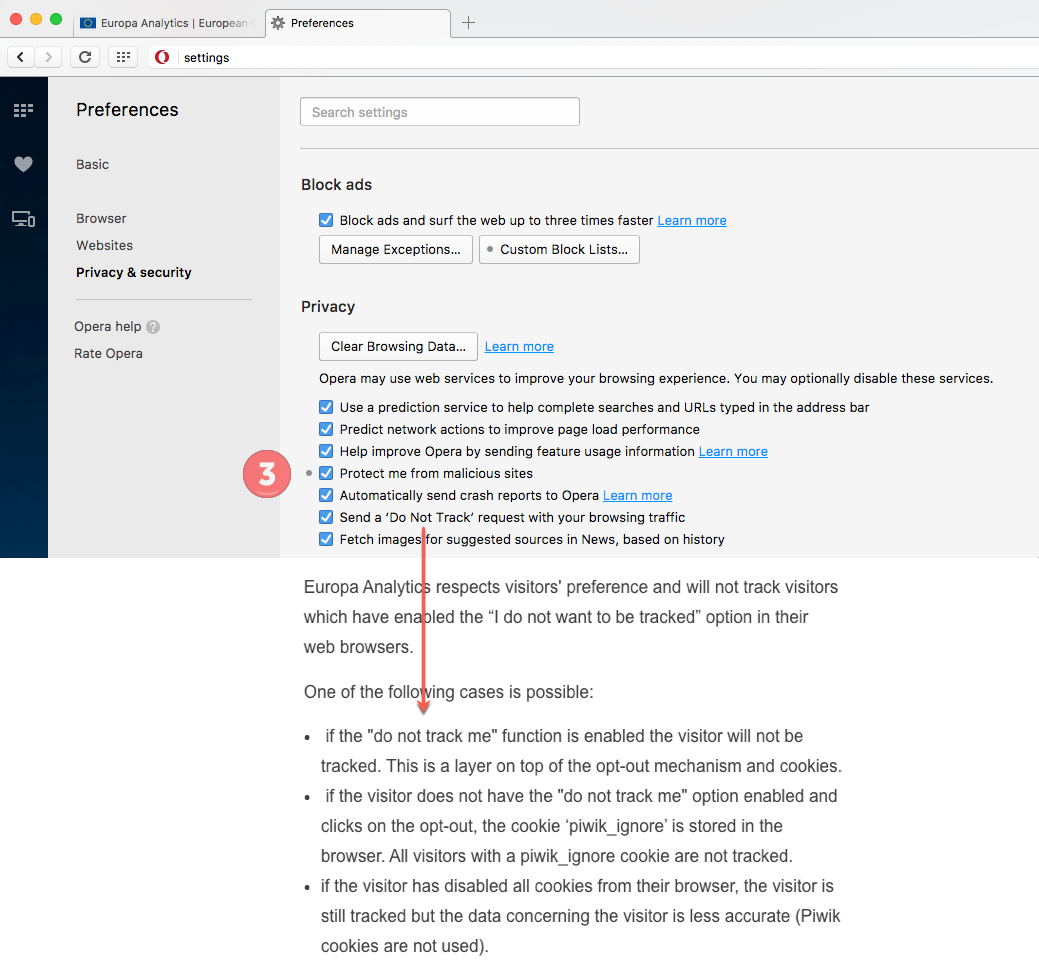
Task: Click the Block ads section heading
Action: (337, 185)
